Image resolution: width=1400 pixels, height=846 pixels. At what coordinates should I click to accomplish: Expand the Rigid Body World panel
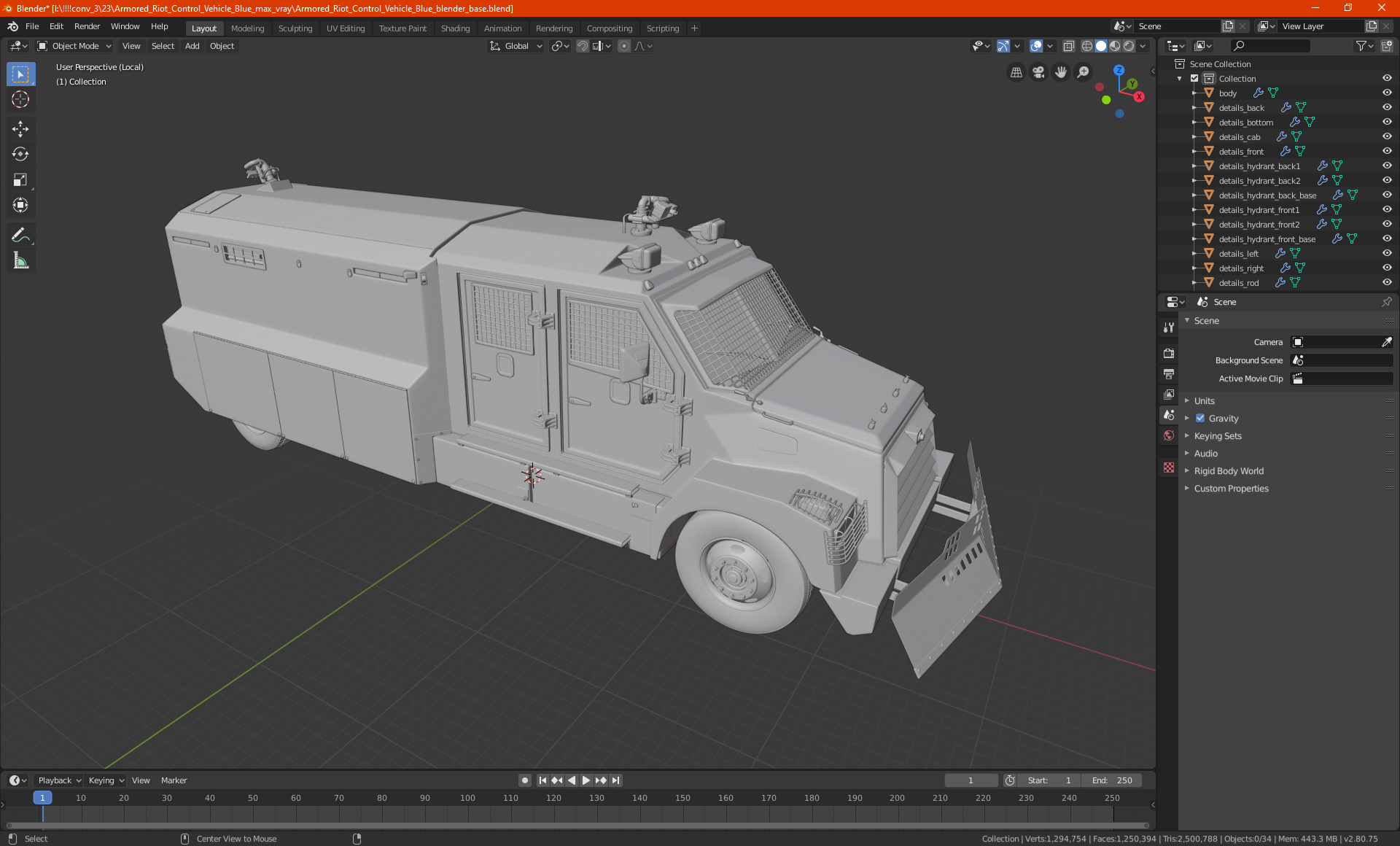coord(1229,471)
